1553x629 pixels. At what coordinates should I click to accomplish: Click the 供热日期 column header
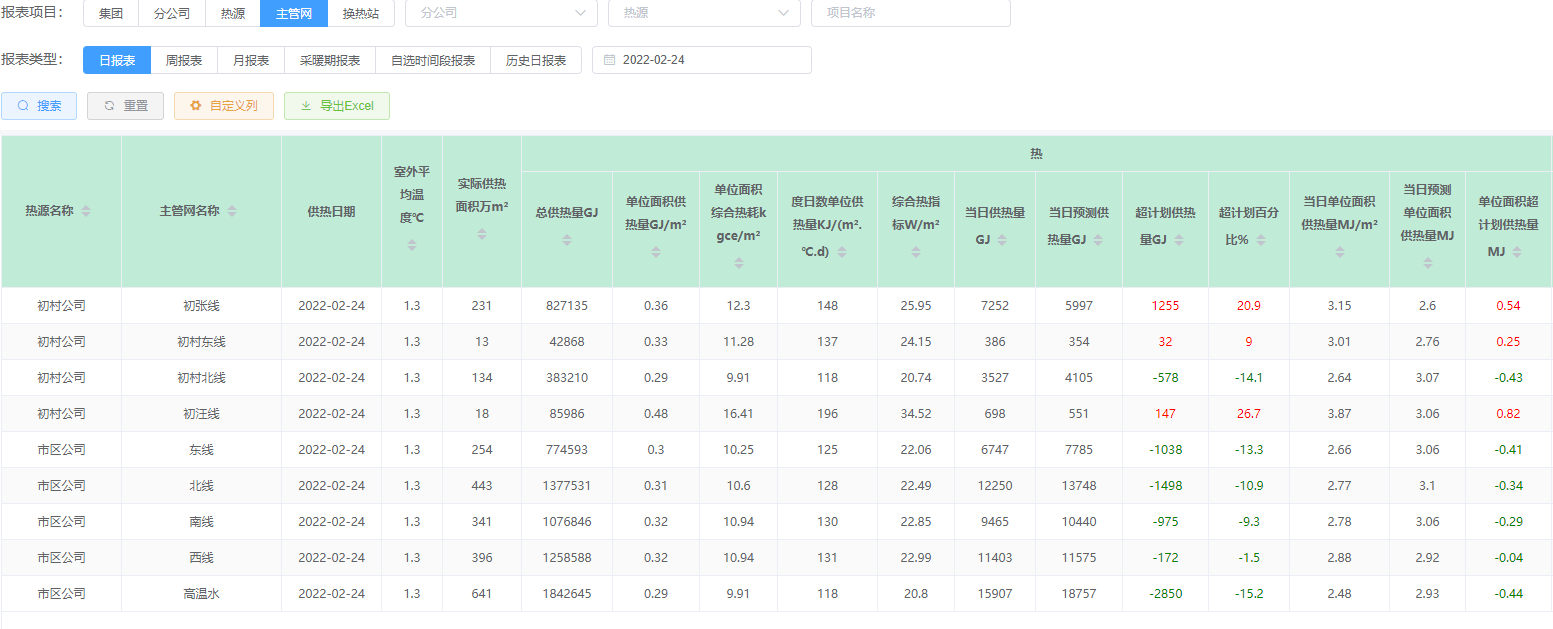(x=331, y=212)
